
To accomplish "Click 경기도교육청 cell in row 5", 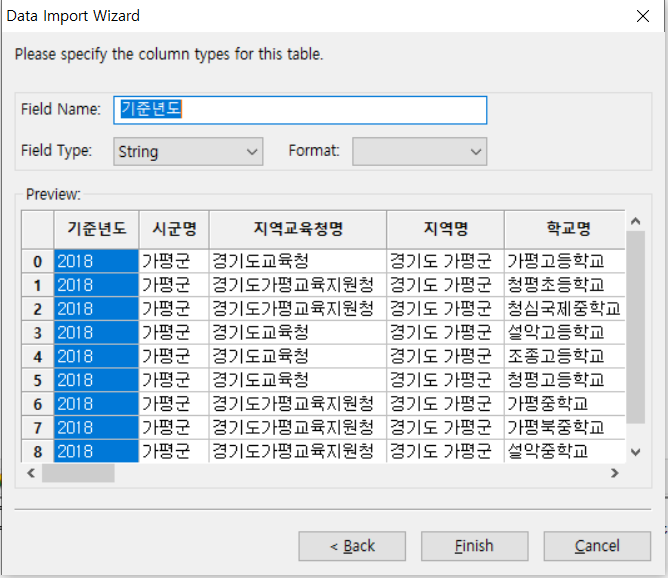I will tap(298, 380).
